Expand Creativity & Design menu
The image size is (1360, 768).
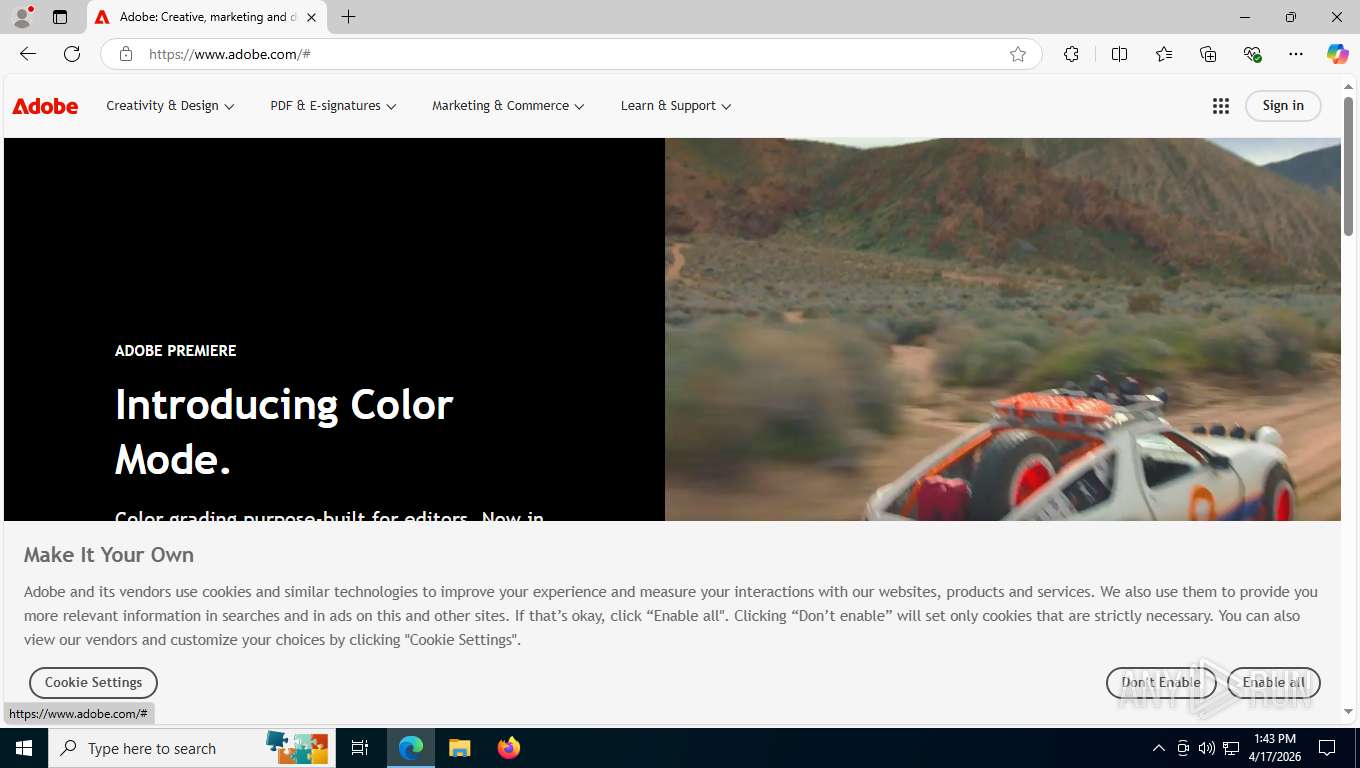170,106
